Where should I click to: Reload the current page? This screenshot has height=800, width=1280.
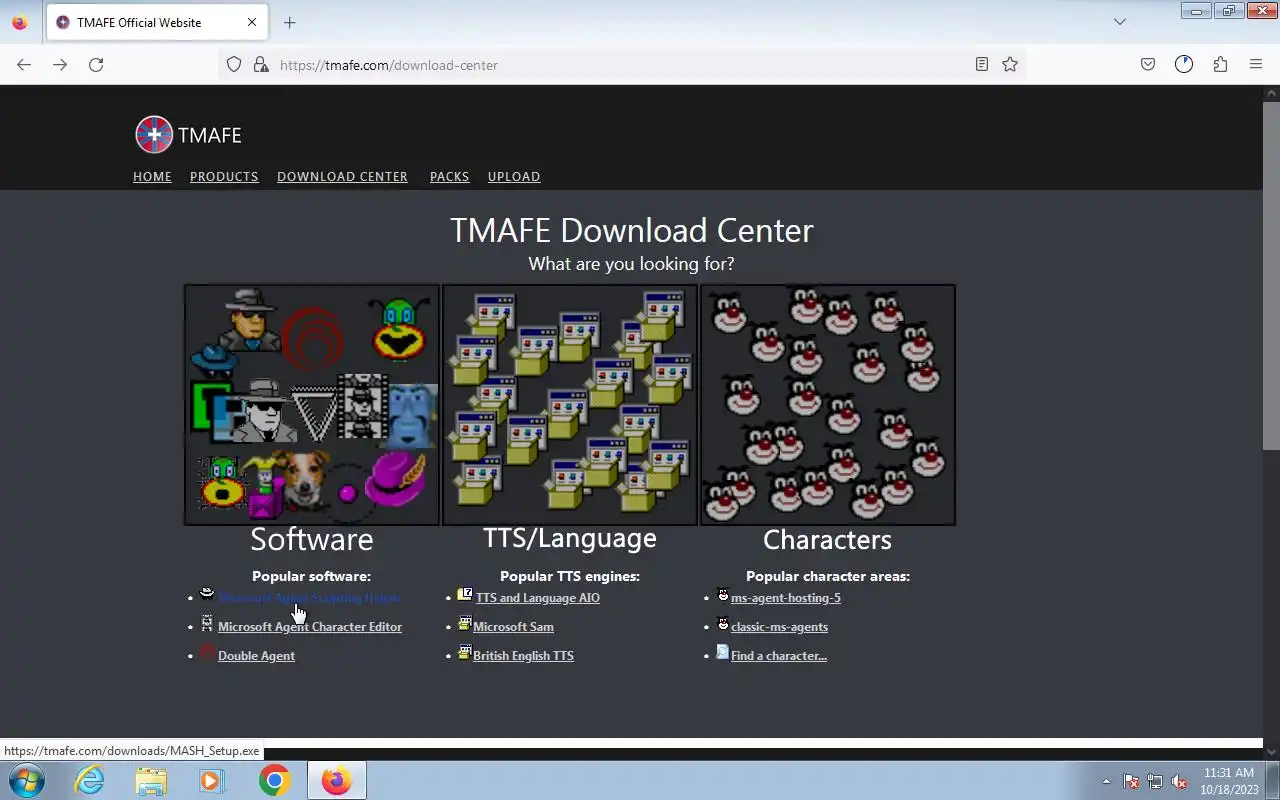point(96,65)
